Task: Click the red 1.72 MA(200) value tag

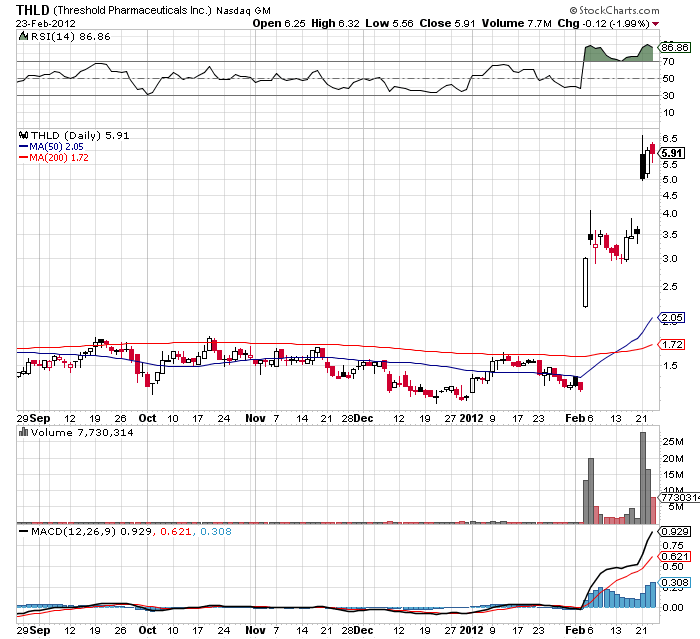Action: pyautogui.click(x=671, y=344)
